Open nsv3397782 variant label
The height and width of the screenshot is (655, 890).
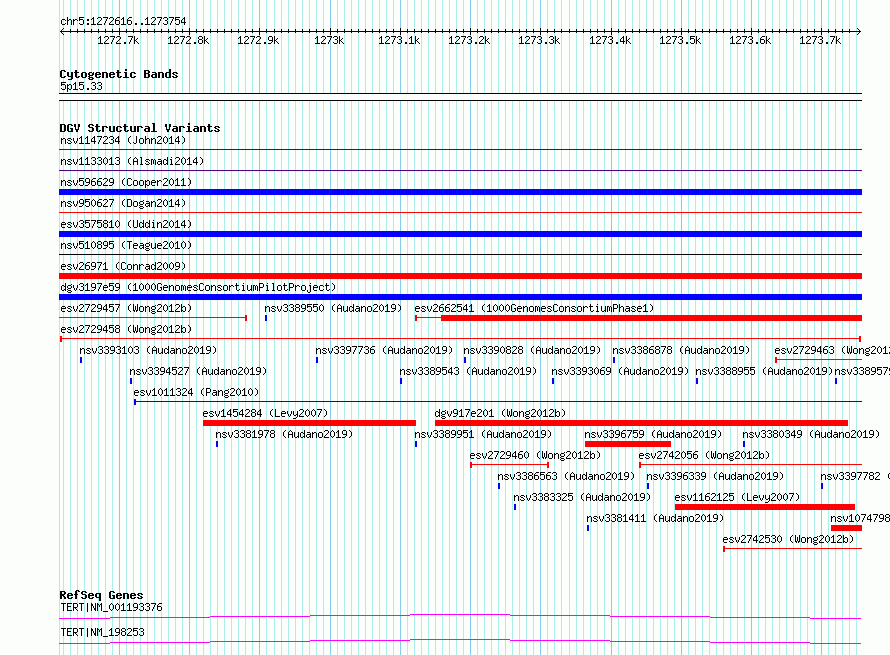pyautogui.click(x=855, y=476)
